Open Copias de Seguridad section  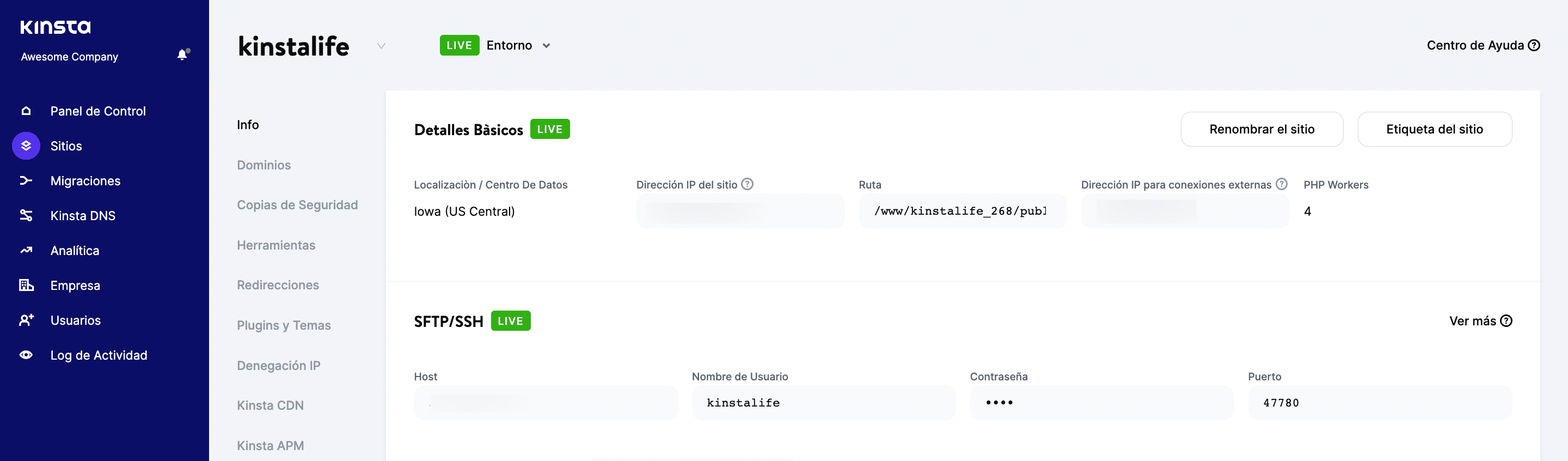click(297, 205)
